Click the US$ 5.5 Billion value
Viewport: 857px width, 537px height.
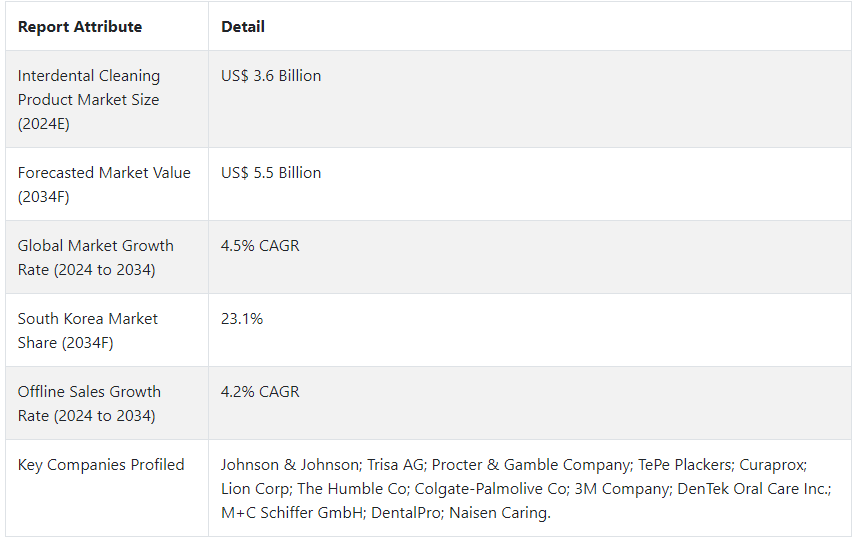click(271, 173)
